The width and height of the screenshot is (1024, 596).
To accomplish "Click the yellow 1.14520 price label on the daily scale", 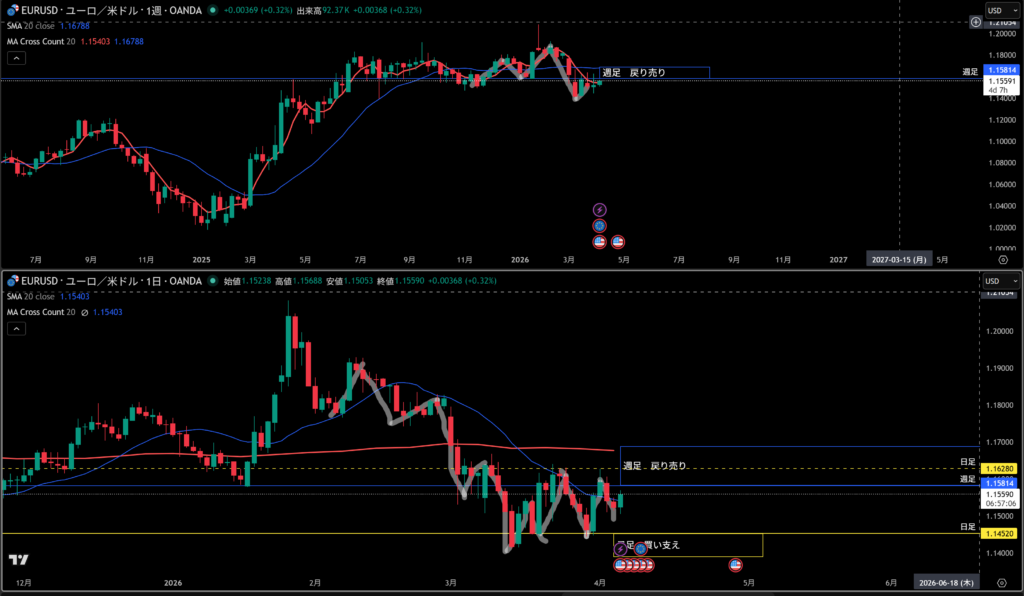I will [x=1001, y=534].
